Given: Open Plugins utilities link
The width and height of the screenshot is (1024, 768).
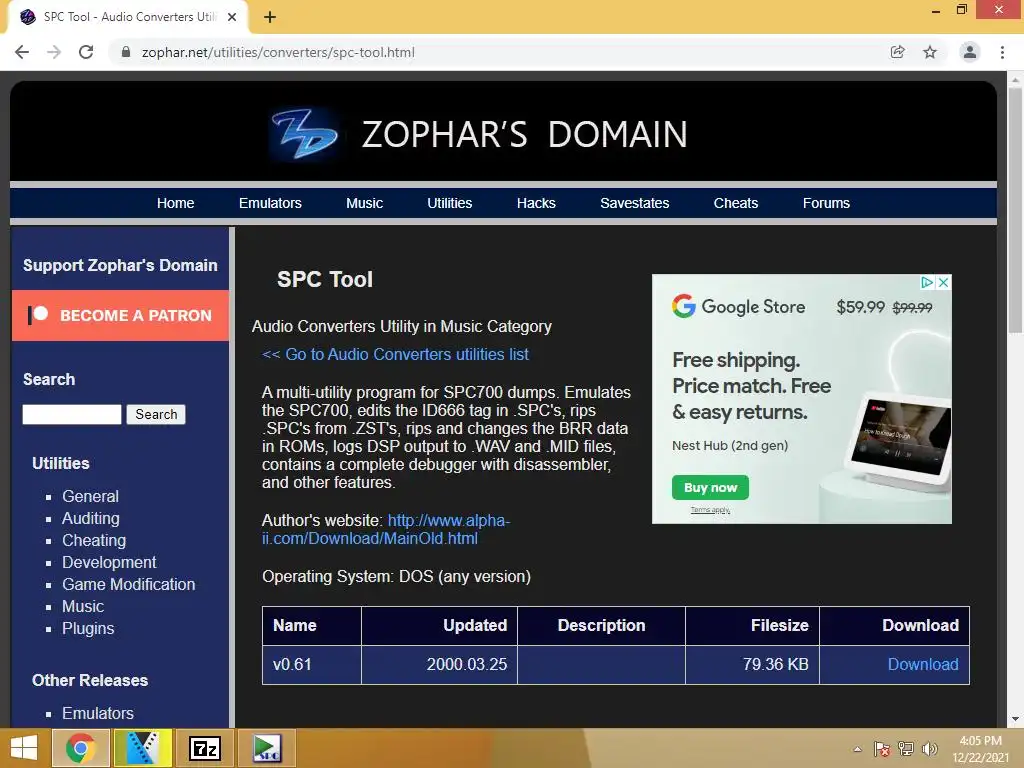Looking at the screenshot, I should pyautogui.click(x=88, y=629).
